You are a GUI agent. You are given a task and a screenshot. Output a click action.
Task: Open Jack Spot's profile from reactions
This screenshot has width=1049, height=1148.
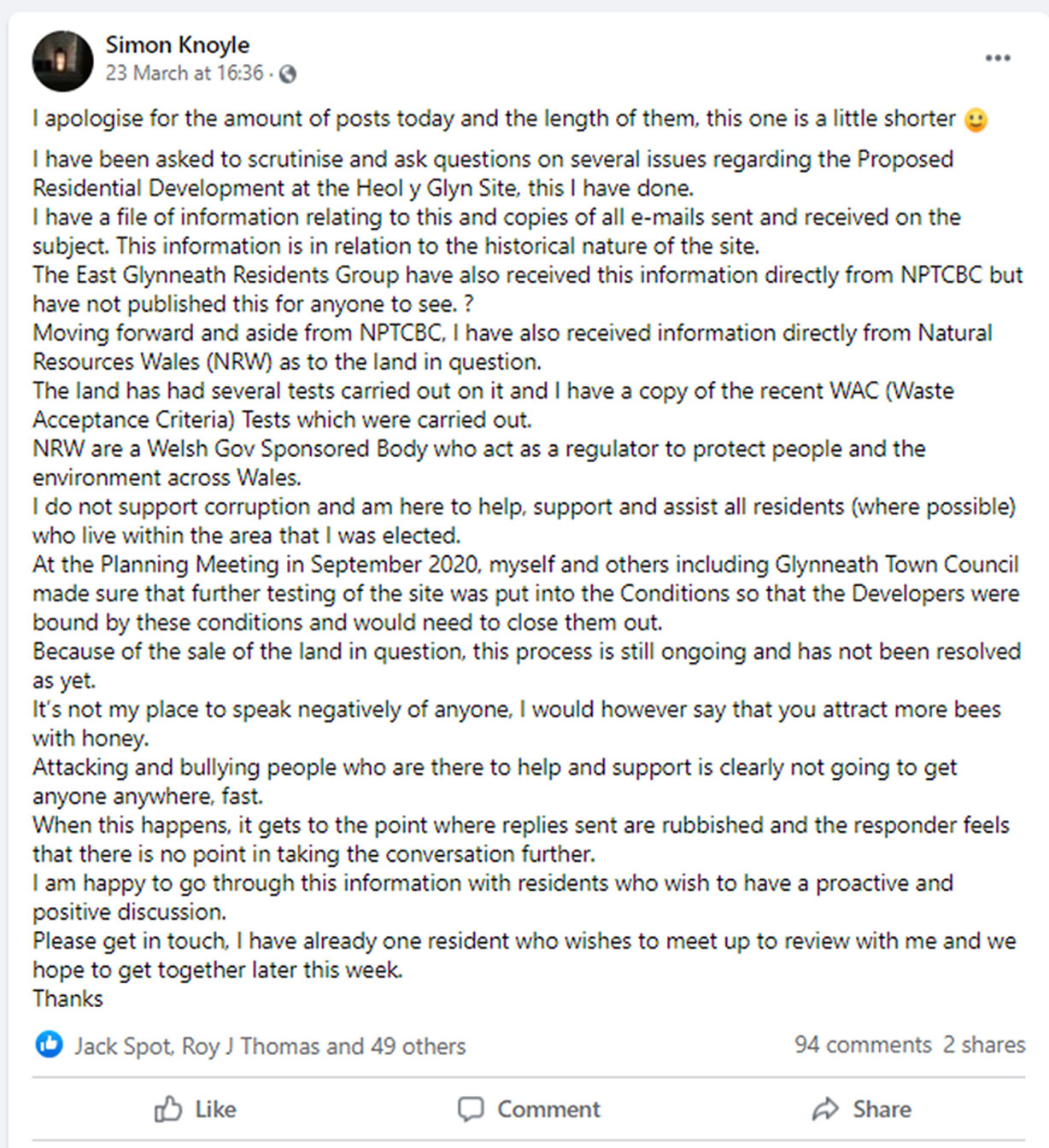click(124, 1045)
